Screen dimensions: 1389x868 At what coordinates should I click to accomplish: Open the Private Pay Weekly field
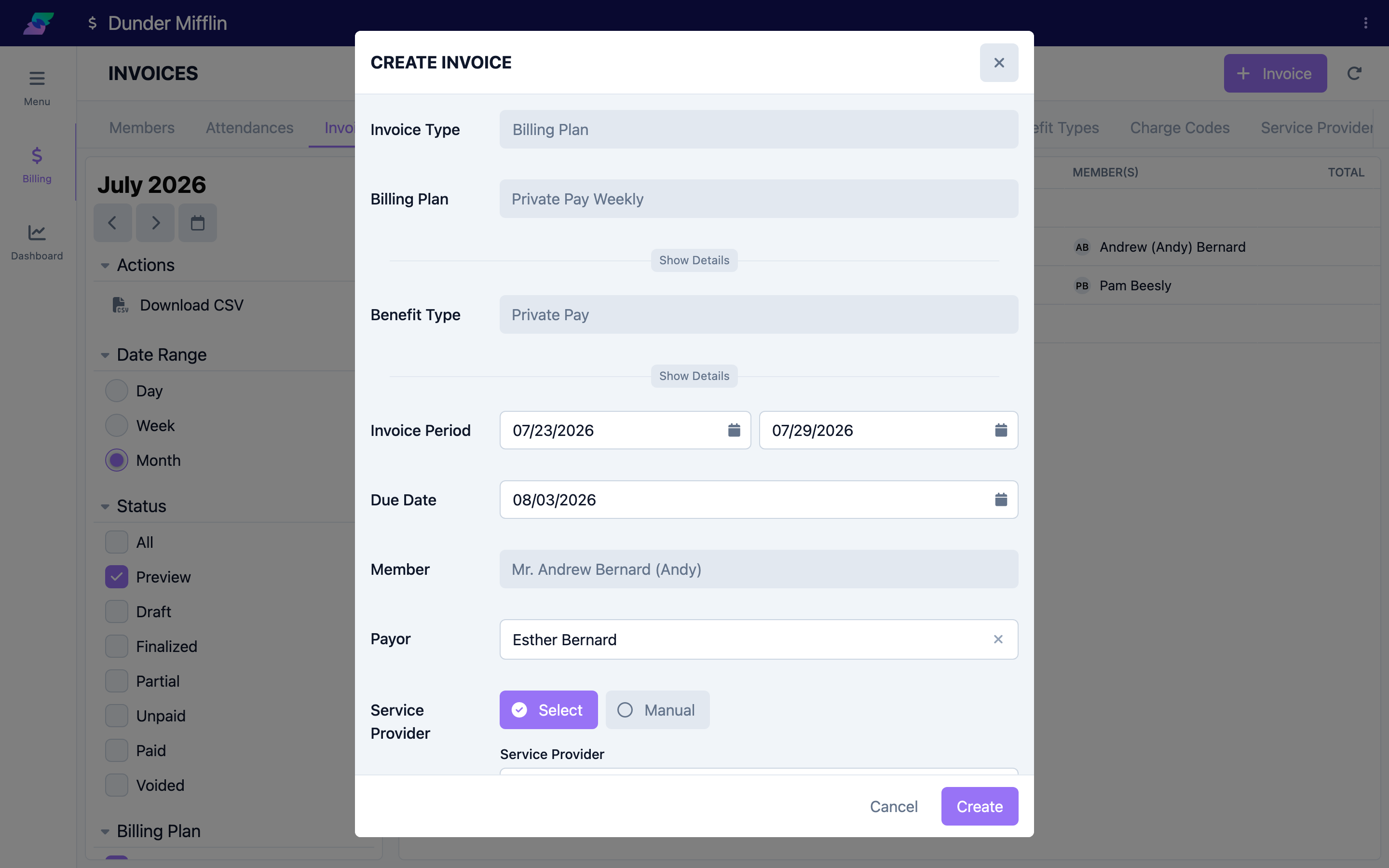point(759,199)
